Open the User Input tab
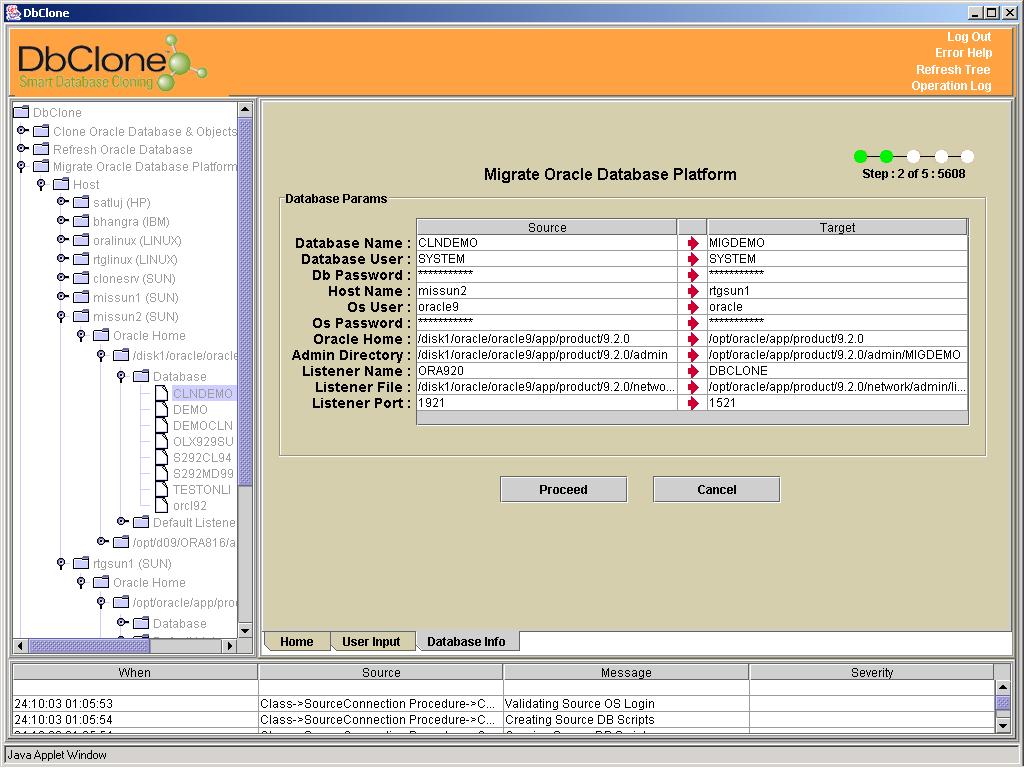Image resolution: width=1024 pixels, height=768 pixels. 371,641
